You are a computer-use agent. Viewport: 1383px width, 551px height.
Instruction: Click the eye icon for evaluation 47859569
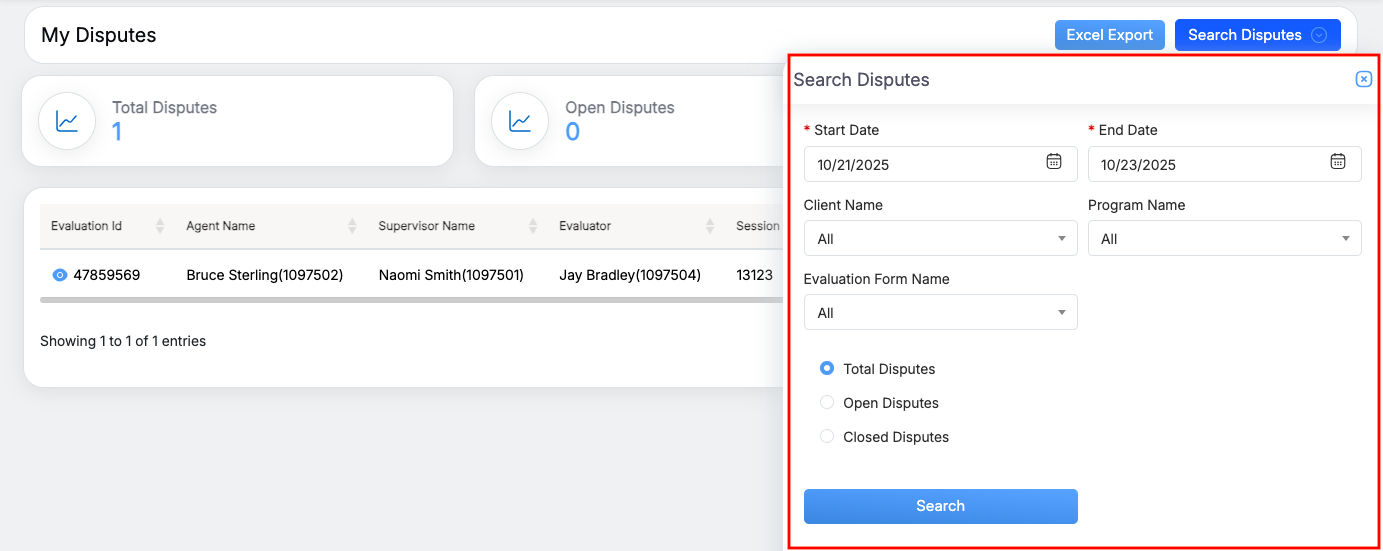pos(59,275)
